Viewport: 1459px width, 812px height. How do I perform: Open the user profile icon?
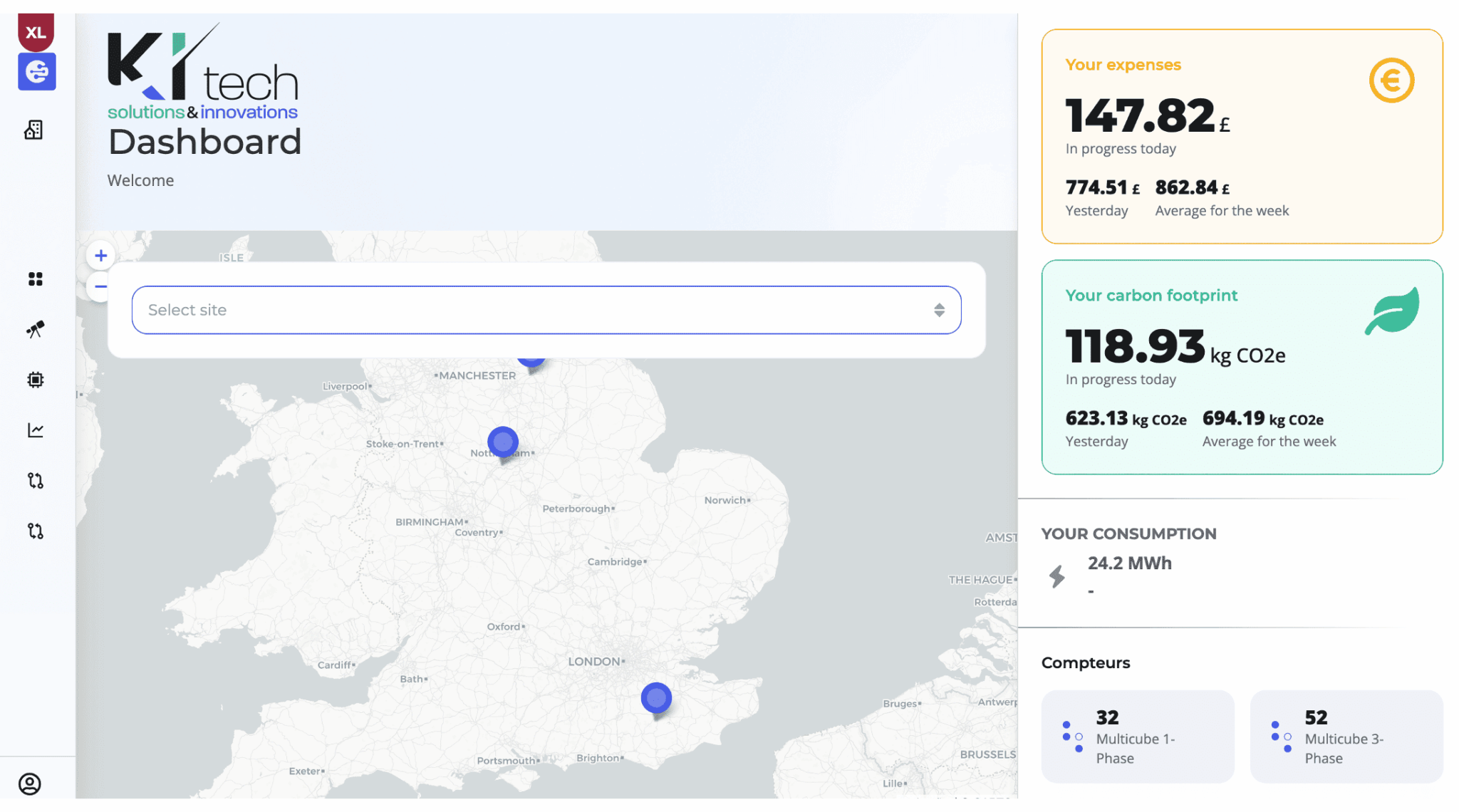(x=30, y=784)
